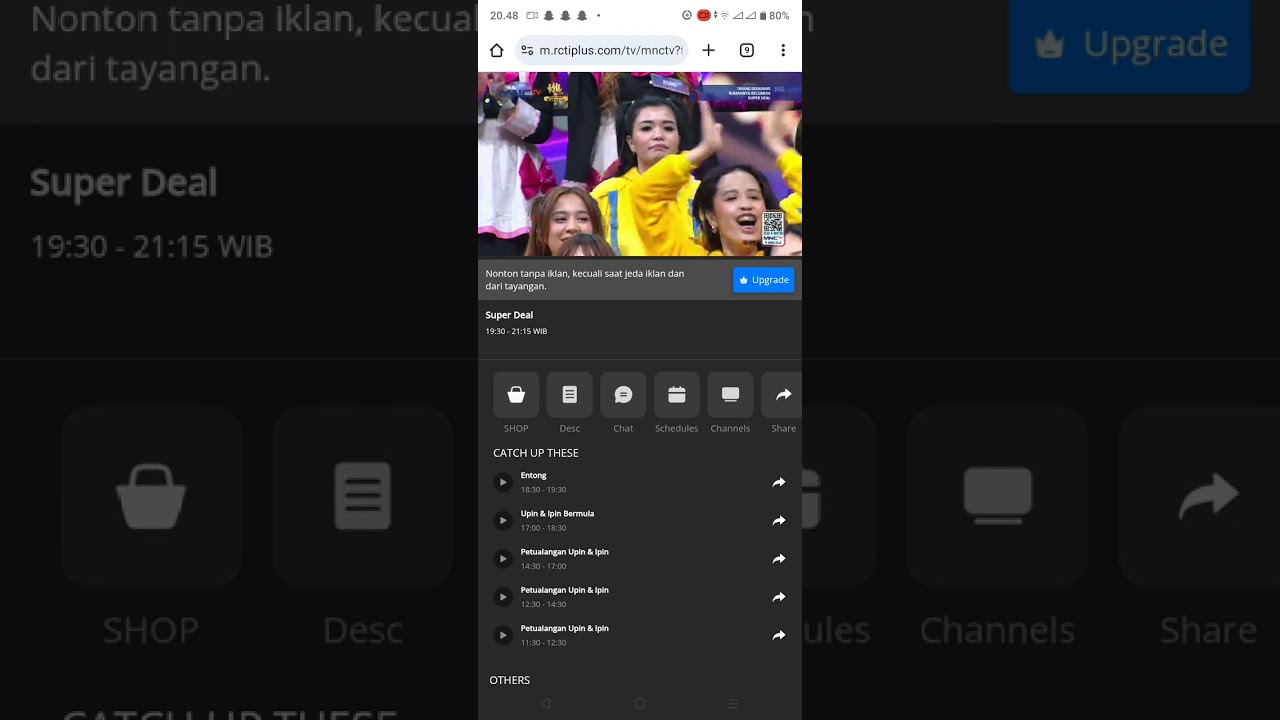Tap the battery 80% status indicator

774,16
